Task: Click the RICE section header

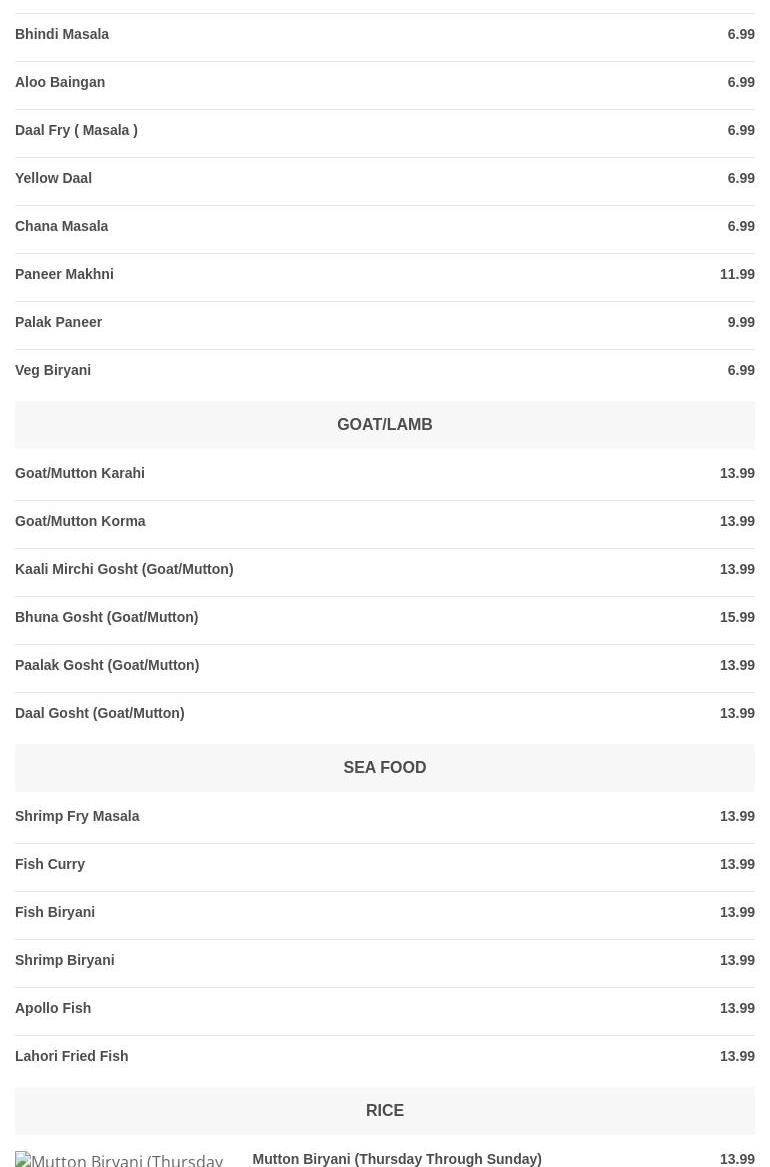Action: (385, 1110)
